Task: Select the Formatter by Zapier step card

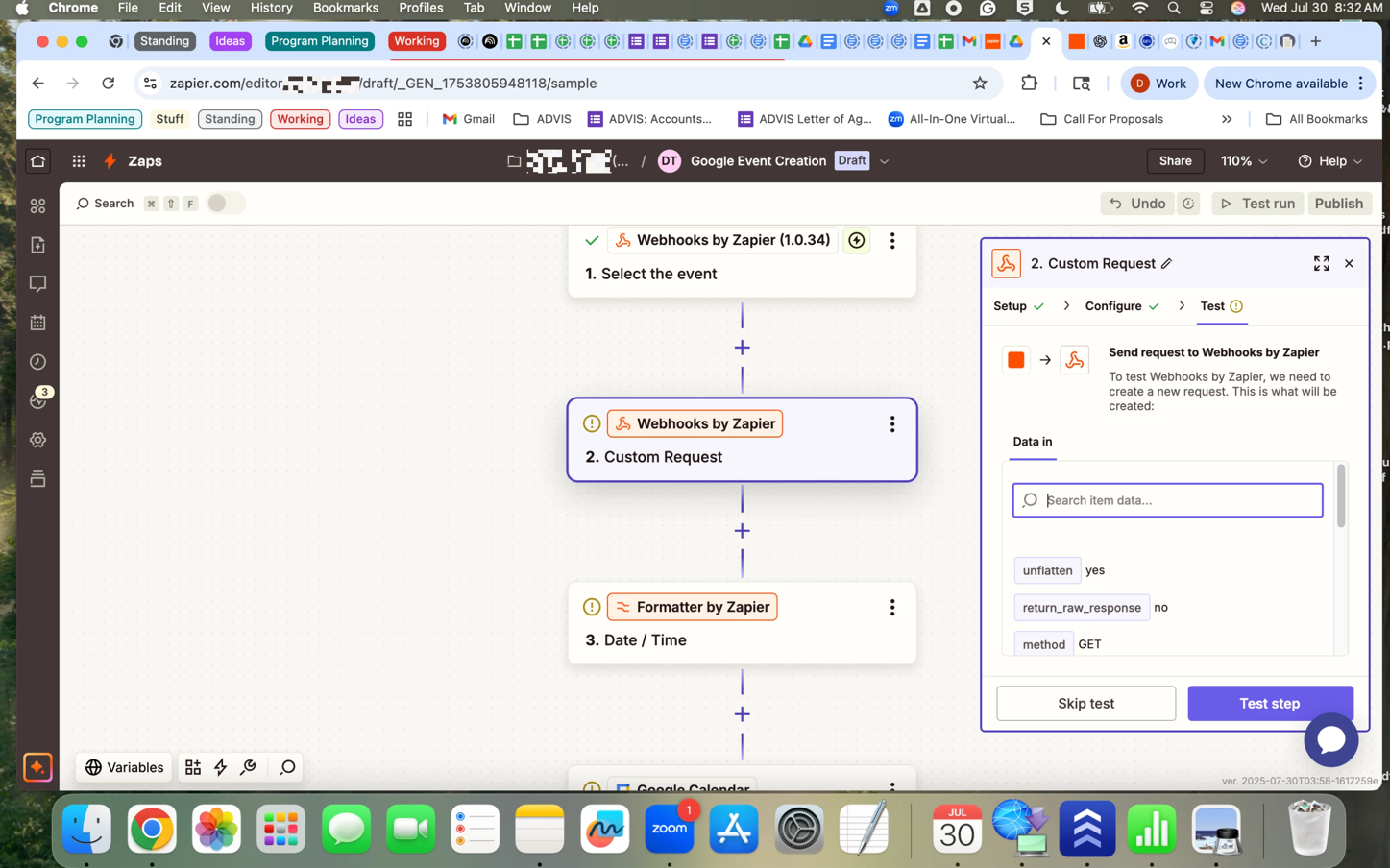Action: click(742, 624)
